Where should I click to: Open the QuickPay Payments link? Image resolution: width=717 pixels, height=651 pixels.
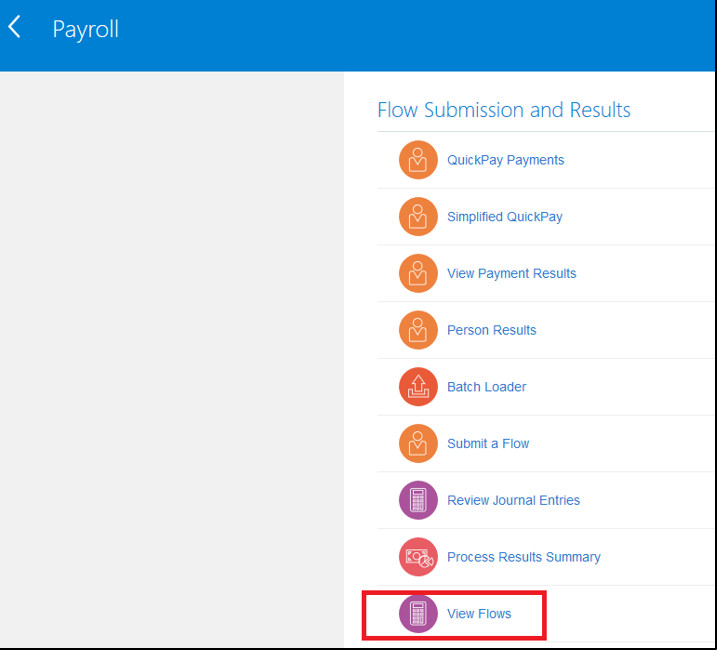[x=505, y=160]
